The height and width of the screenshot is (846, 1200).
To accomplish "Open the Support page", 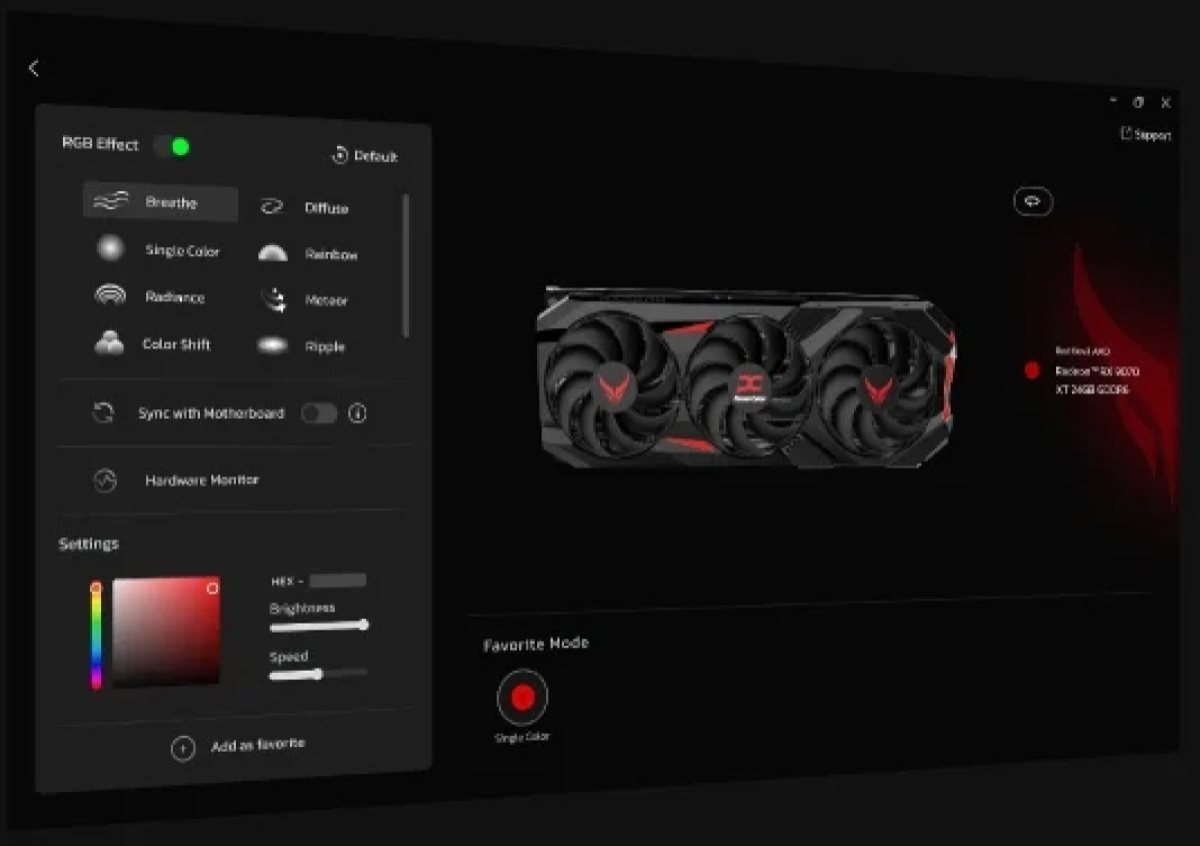I will pos(1146,131).
